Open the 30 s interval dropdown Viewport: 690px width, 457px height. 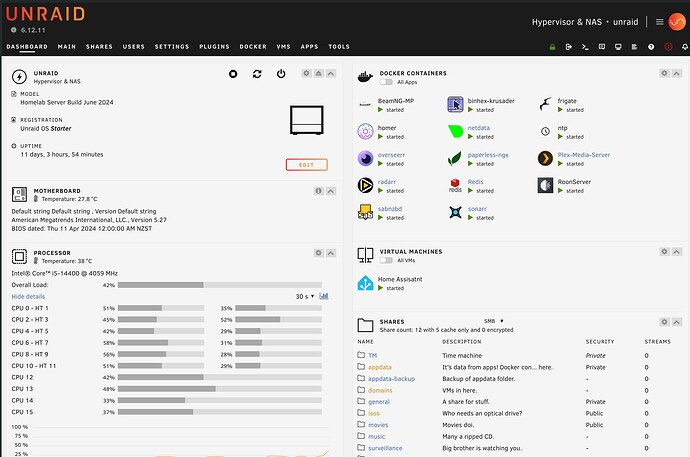[x=305, y=296]
